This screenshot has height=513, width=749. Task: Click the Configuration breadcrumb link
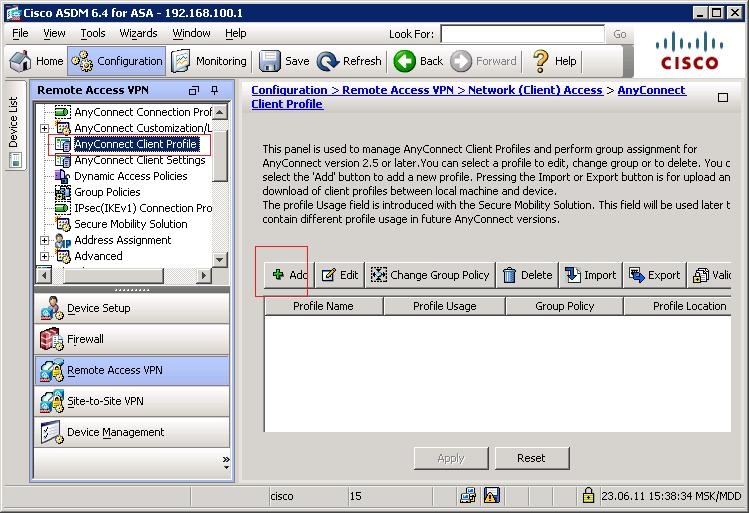tap(289, 90)
